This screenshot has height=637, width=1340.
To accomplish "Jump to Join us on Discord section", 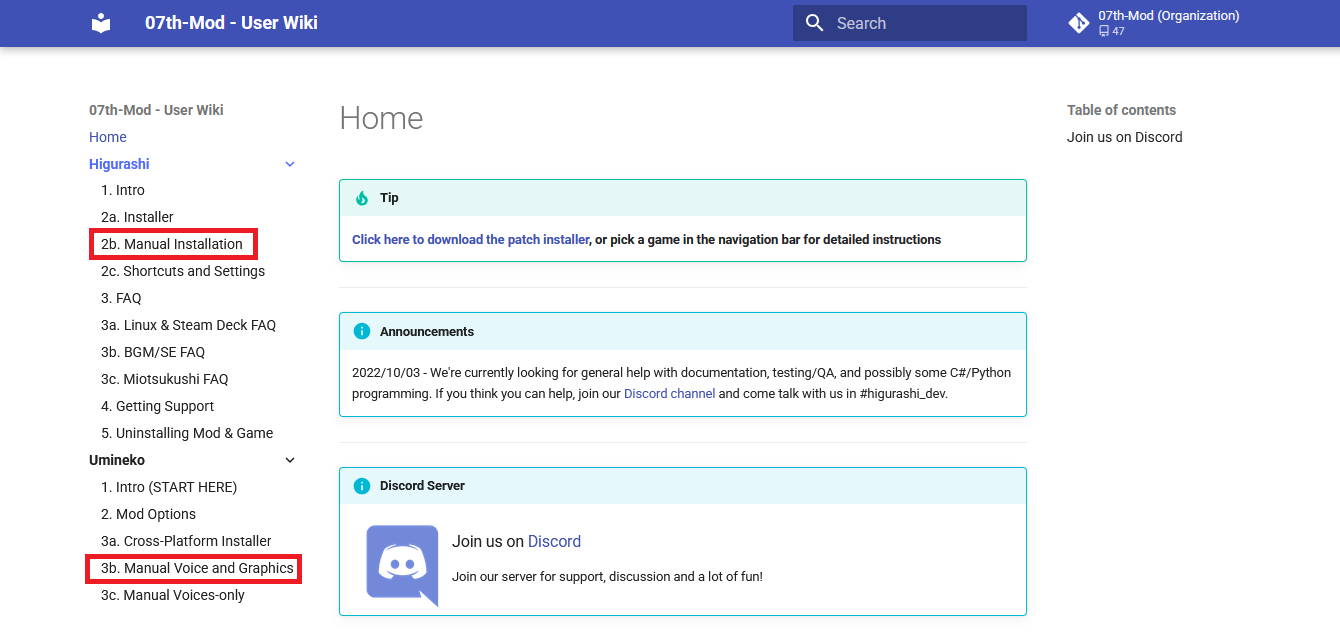I will [x=1124, y=137].
